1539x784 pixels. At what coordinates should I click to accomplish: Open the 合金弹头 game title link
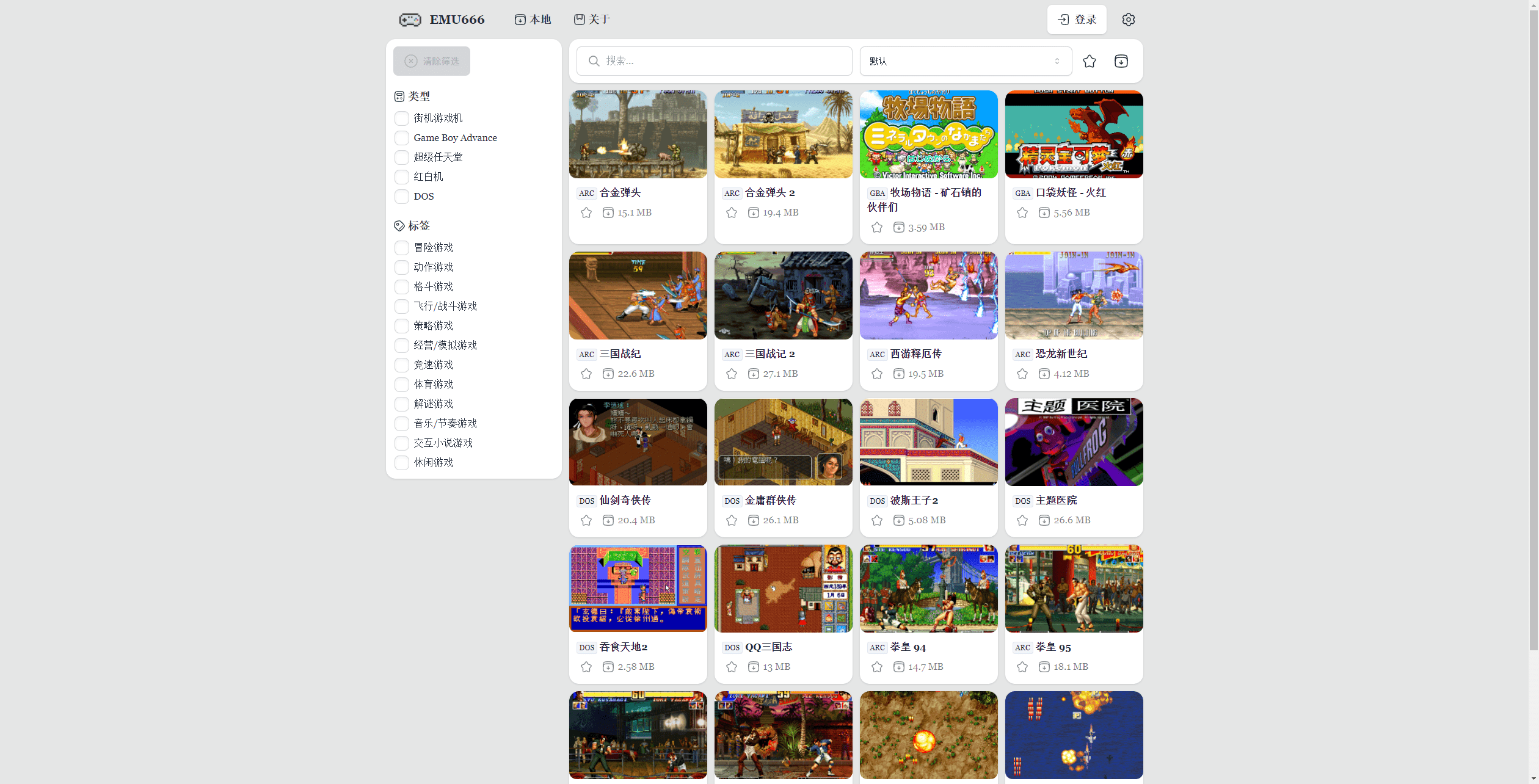click(x=620, y=192)
